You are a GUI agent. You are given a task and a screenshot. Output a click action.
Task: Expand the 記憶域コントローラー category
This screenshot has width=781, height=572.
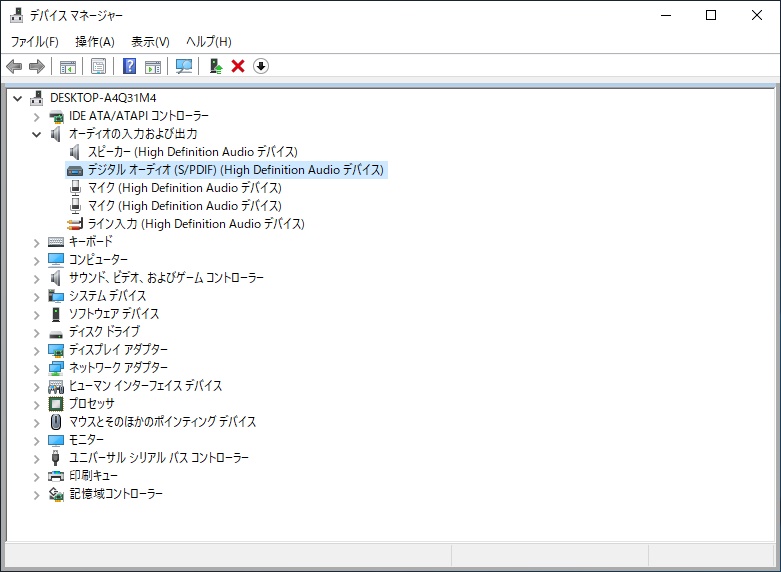click(36, 495)
